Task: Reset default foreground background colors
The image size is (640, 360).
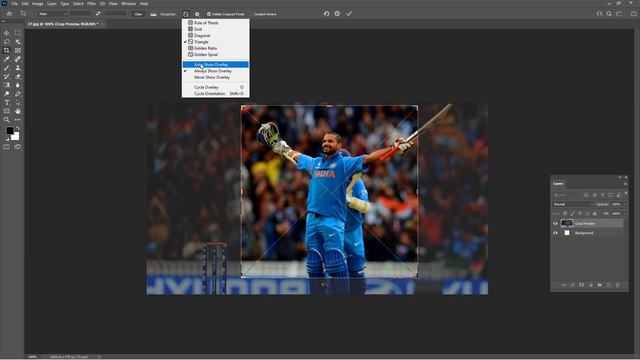Action: pos(7,139)
